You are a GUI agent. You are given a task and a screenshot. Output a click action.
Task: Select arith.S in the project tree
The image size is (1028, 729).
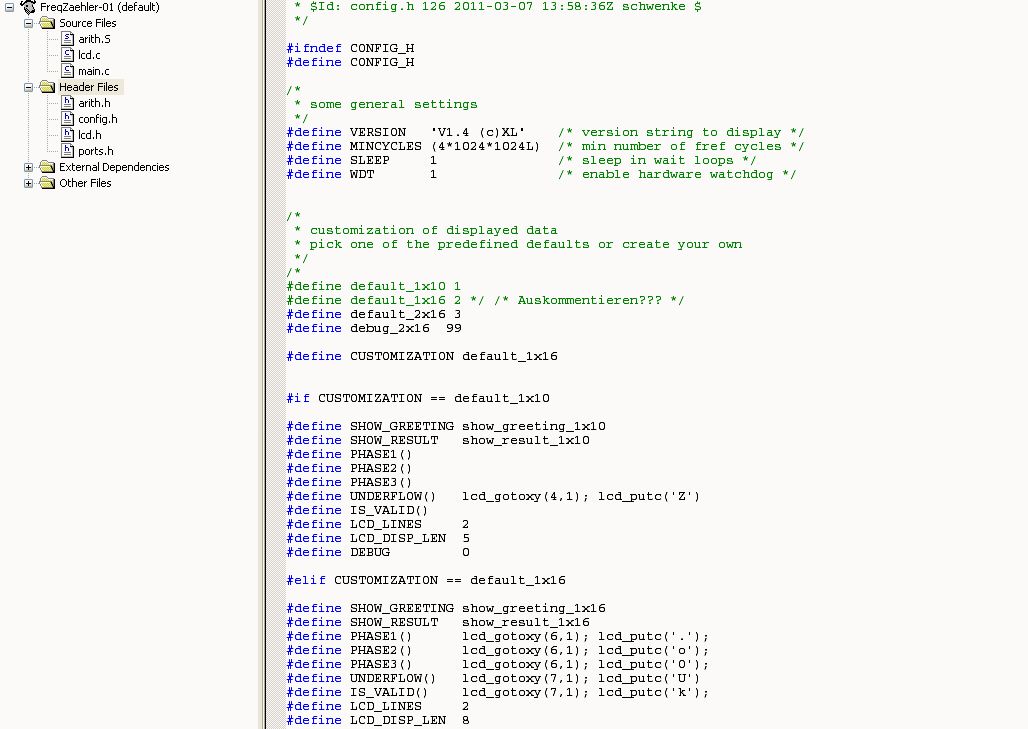pos(94,39)
